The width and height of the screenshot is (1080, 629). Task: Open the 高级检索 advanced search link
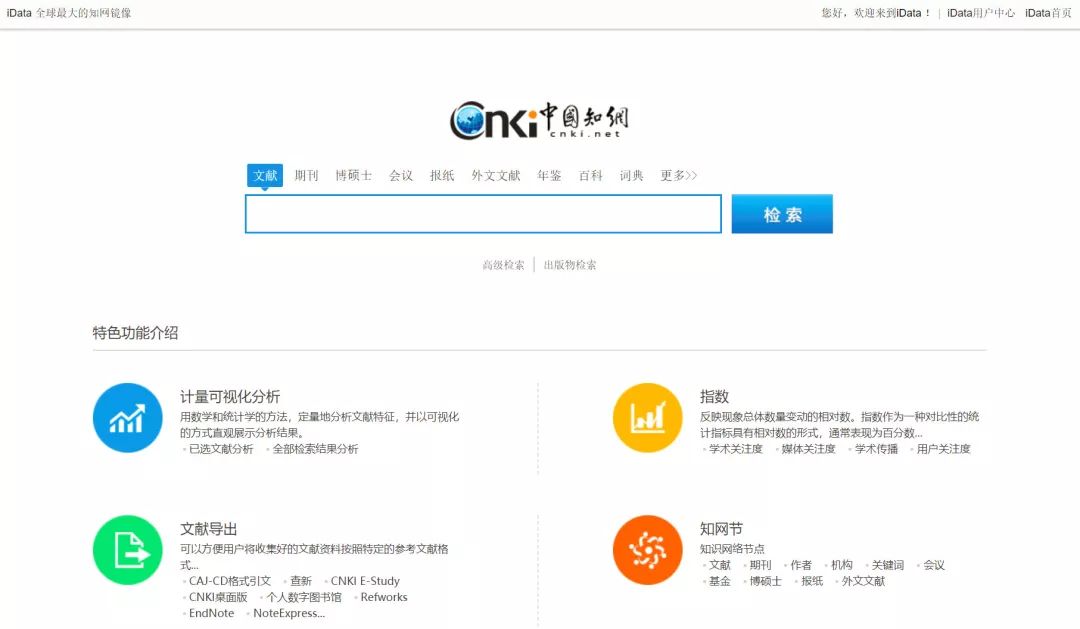[x=503, y=265]
